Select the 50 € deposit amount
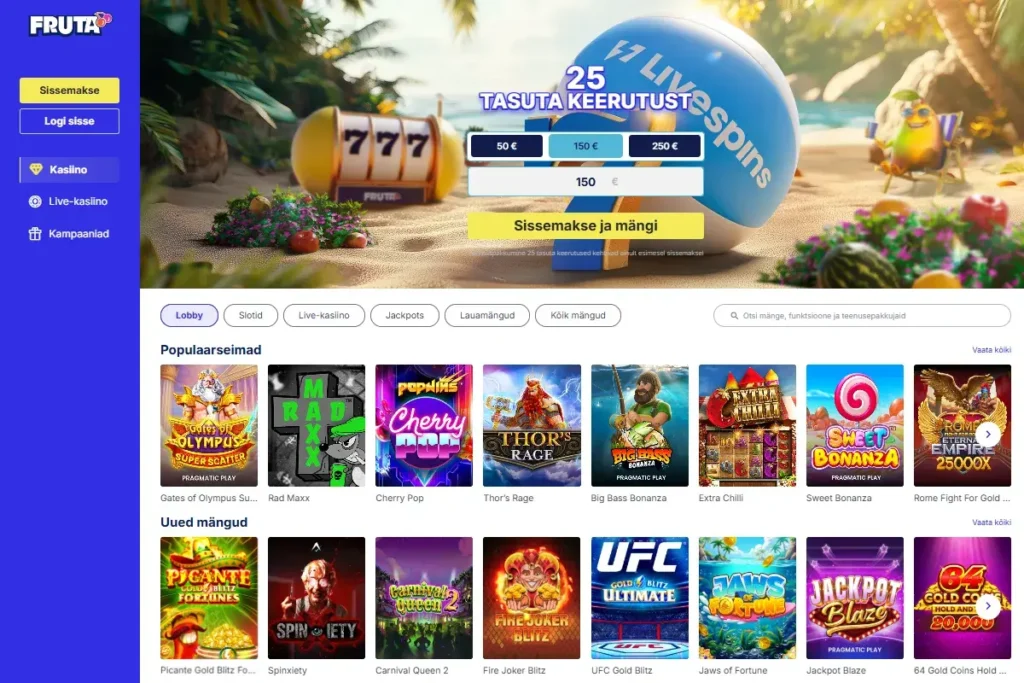The height and width of the screenshot is (683, 1024). coord(507,146)
